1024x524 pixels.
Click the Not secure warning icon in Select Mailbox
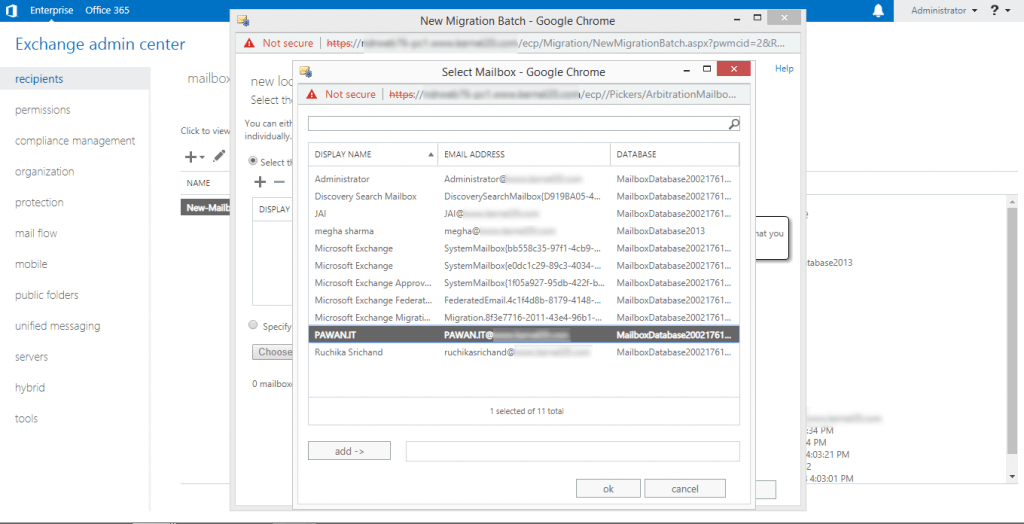312,95
